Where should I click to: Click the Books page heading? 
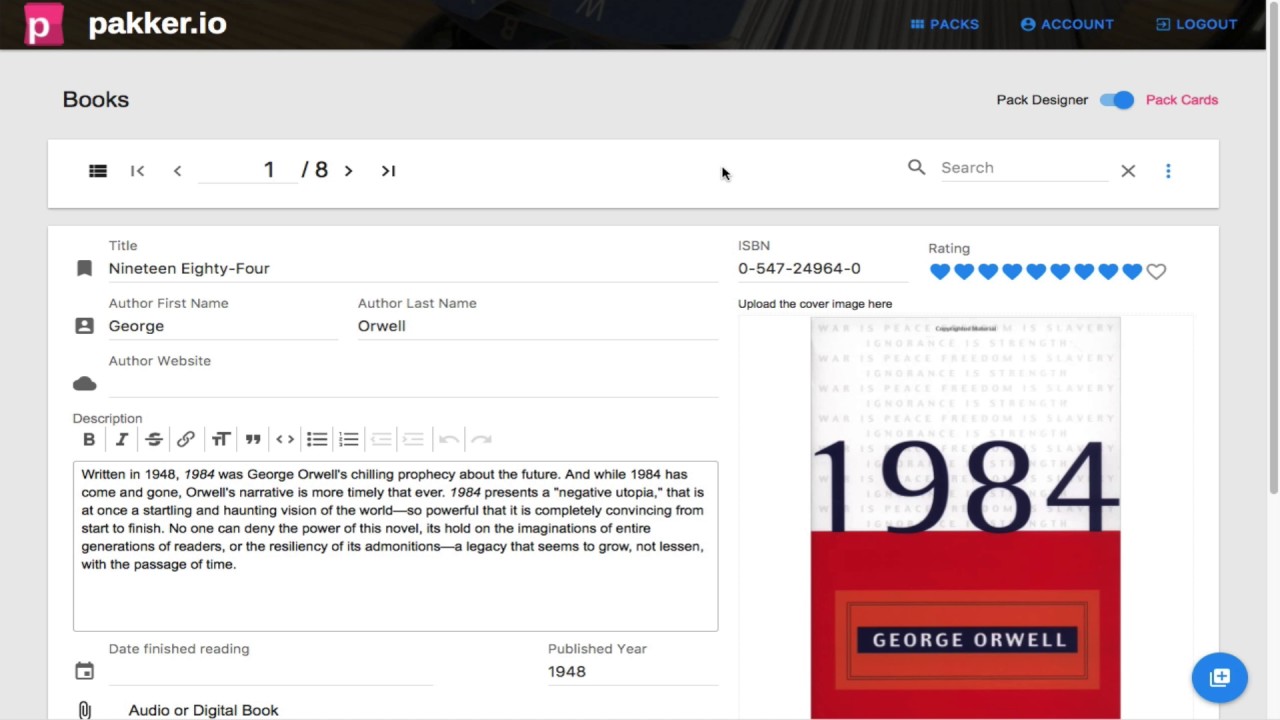(96, 100)
